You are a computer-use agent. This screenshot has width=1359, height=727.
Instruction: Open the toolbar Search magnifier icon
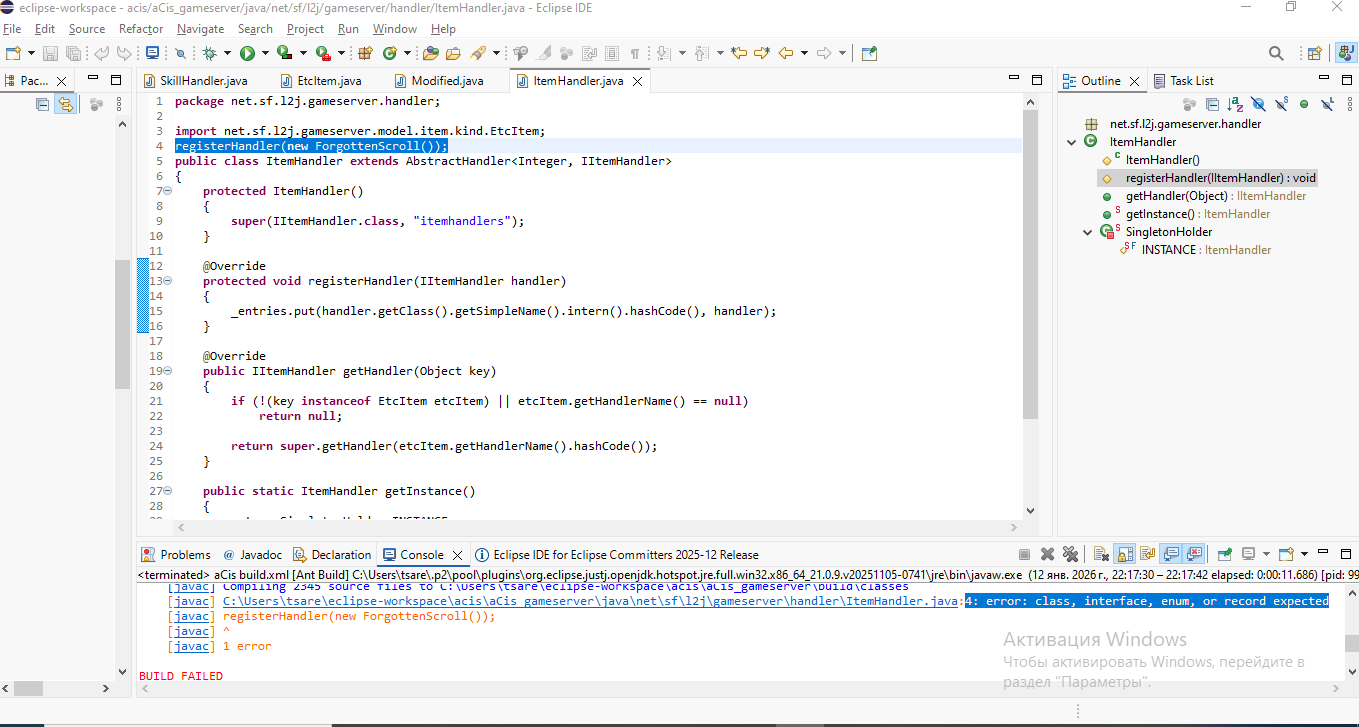click(1276, 53)
